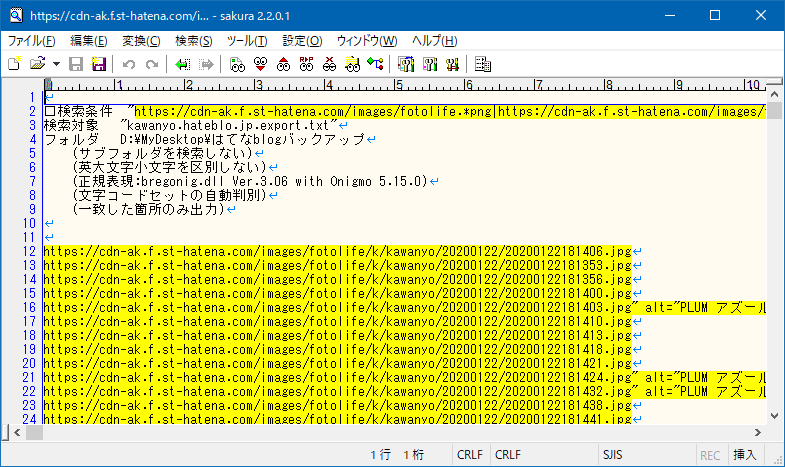
Task: Find previous with up-arrow binoculars icon
Action: point(283,64)
